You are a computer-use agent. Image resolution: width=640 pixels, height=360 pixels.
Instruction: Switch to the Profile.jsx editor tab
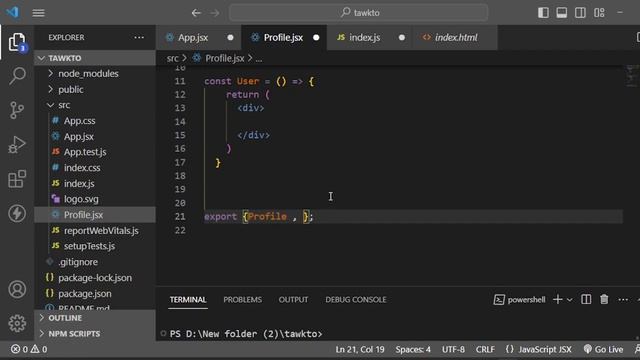pos(283,38)
